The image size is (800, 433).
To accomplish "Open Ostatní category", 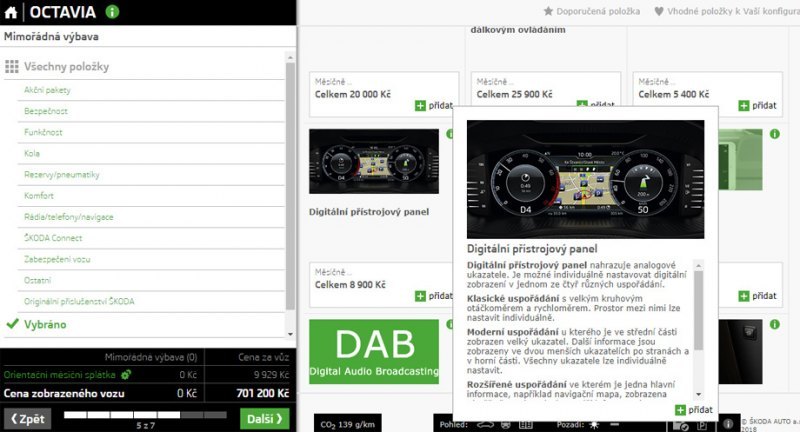I will coord(151,281).
